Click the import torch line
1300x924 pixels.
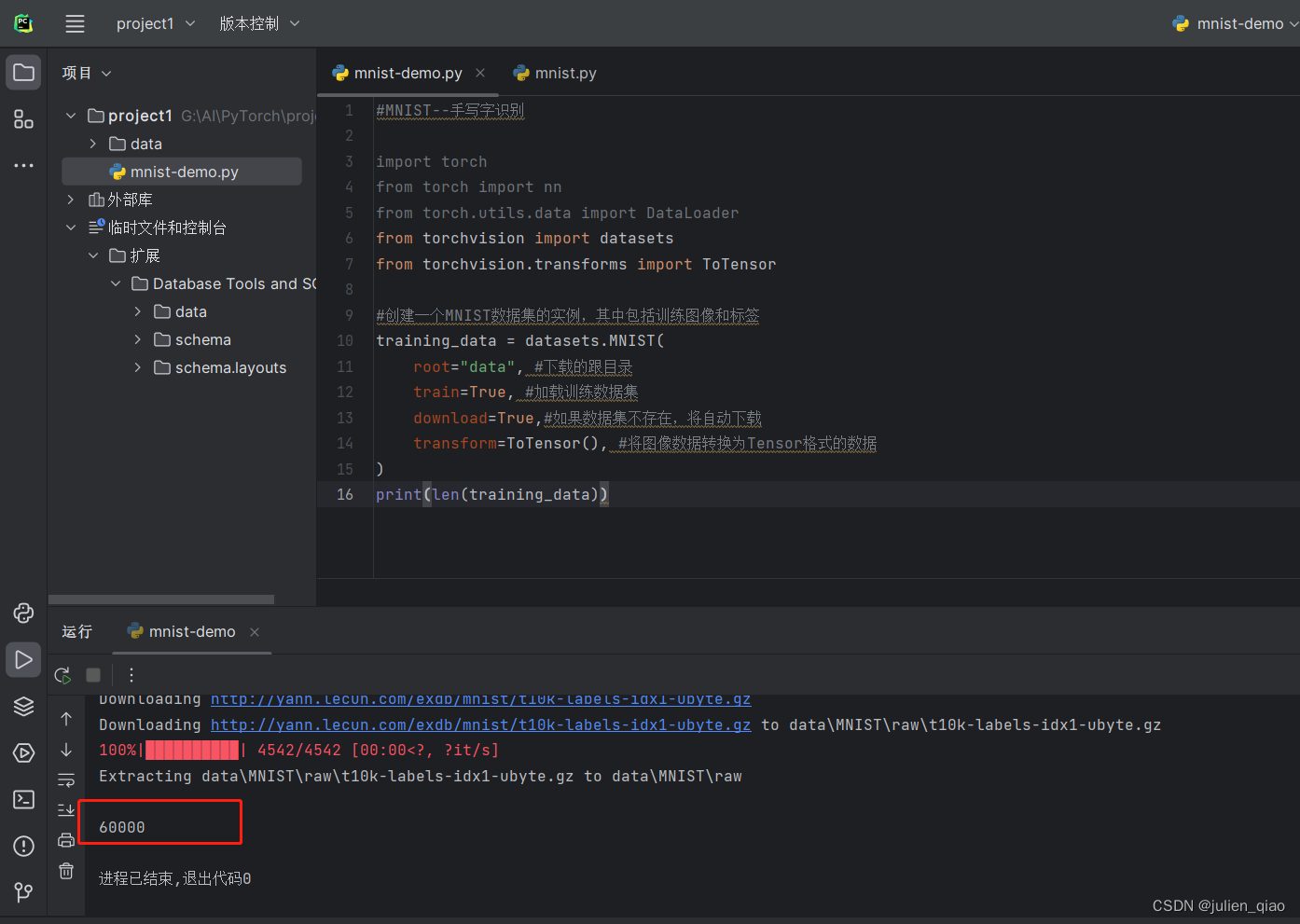pos(431,161)
